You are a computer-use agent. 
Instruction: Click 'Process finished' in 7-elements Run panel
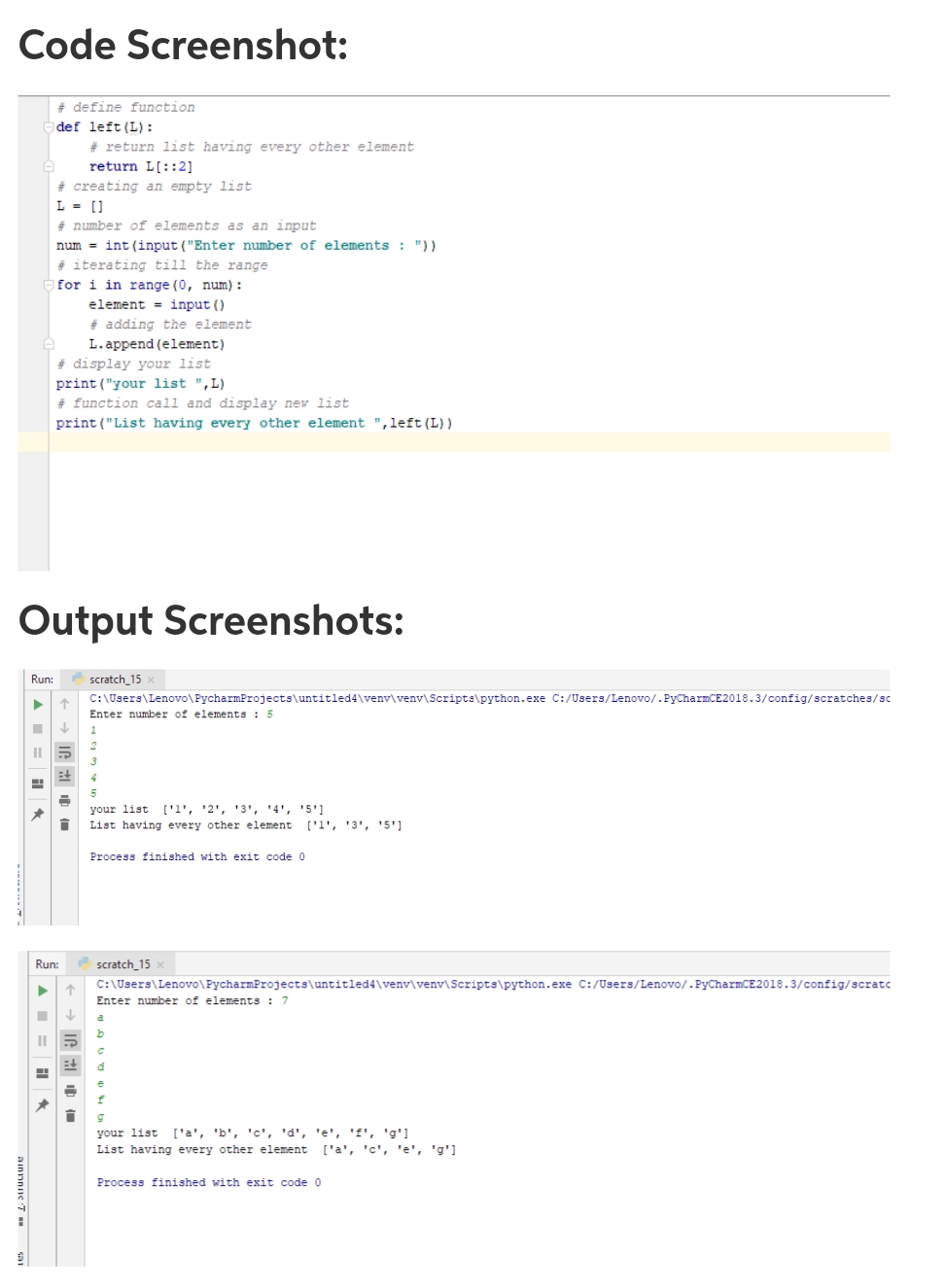(209, 1182)
